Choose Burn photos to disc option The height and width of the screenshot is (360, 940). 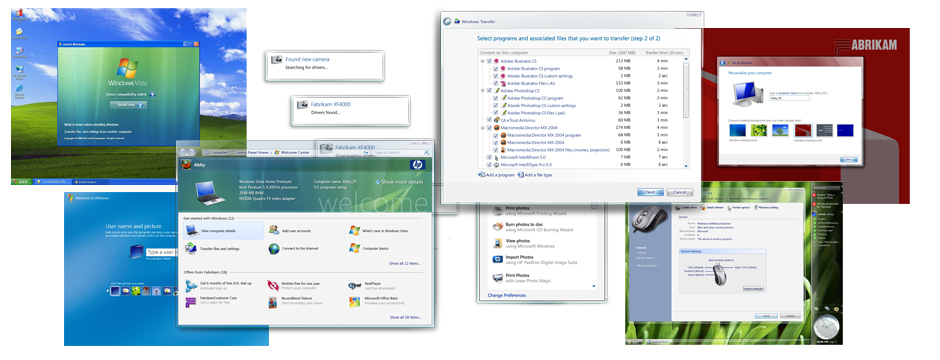point(532,227)
